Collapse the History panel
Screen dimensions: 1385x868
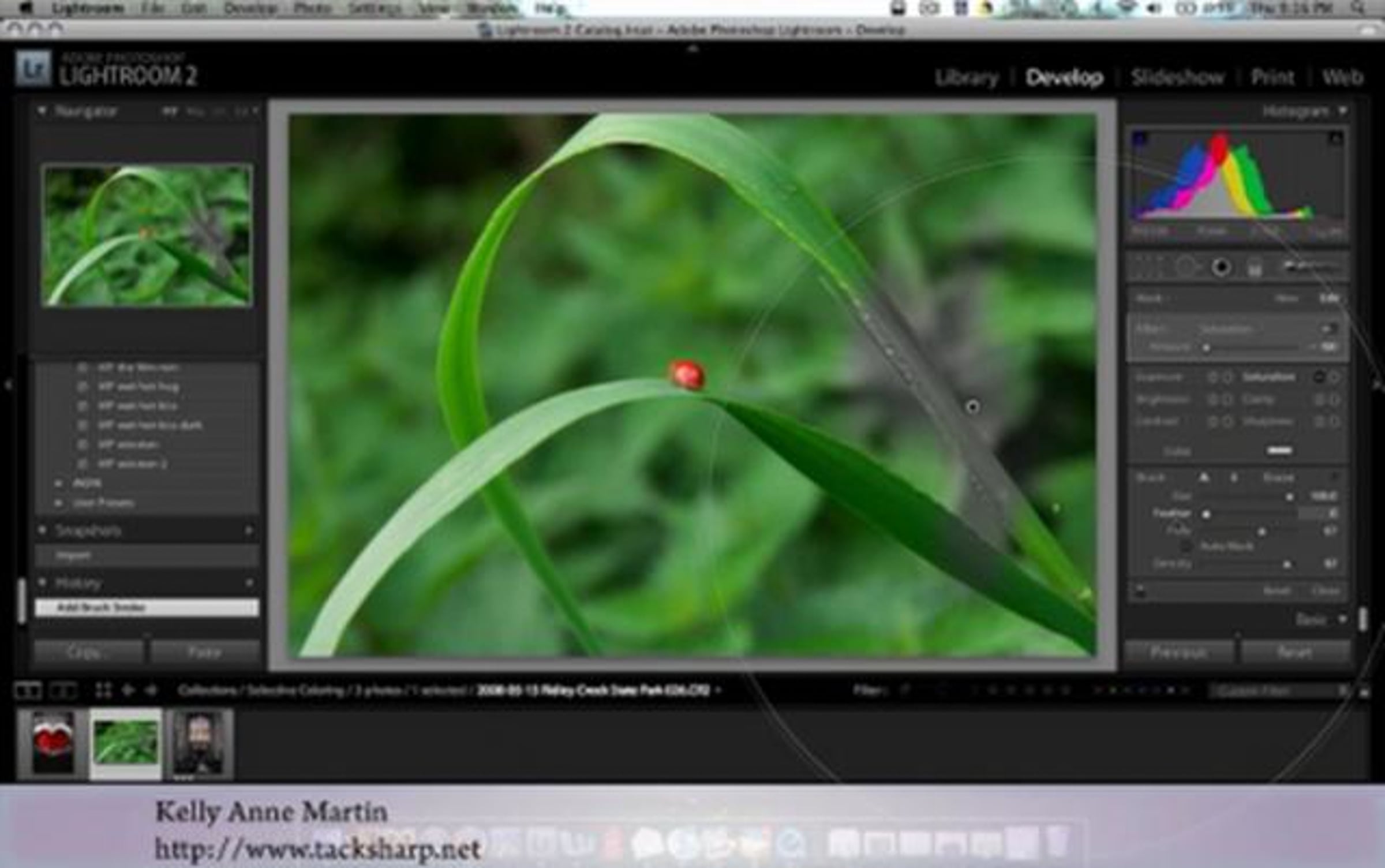42,582
